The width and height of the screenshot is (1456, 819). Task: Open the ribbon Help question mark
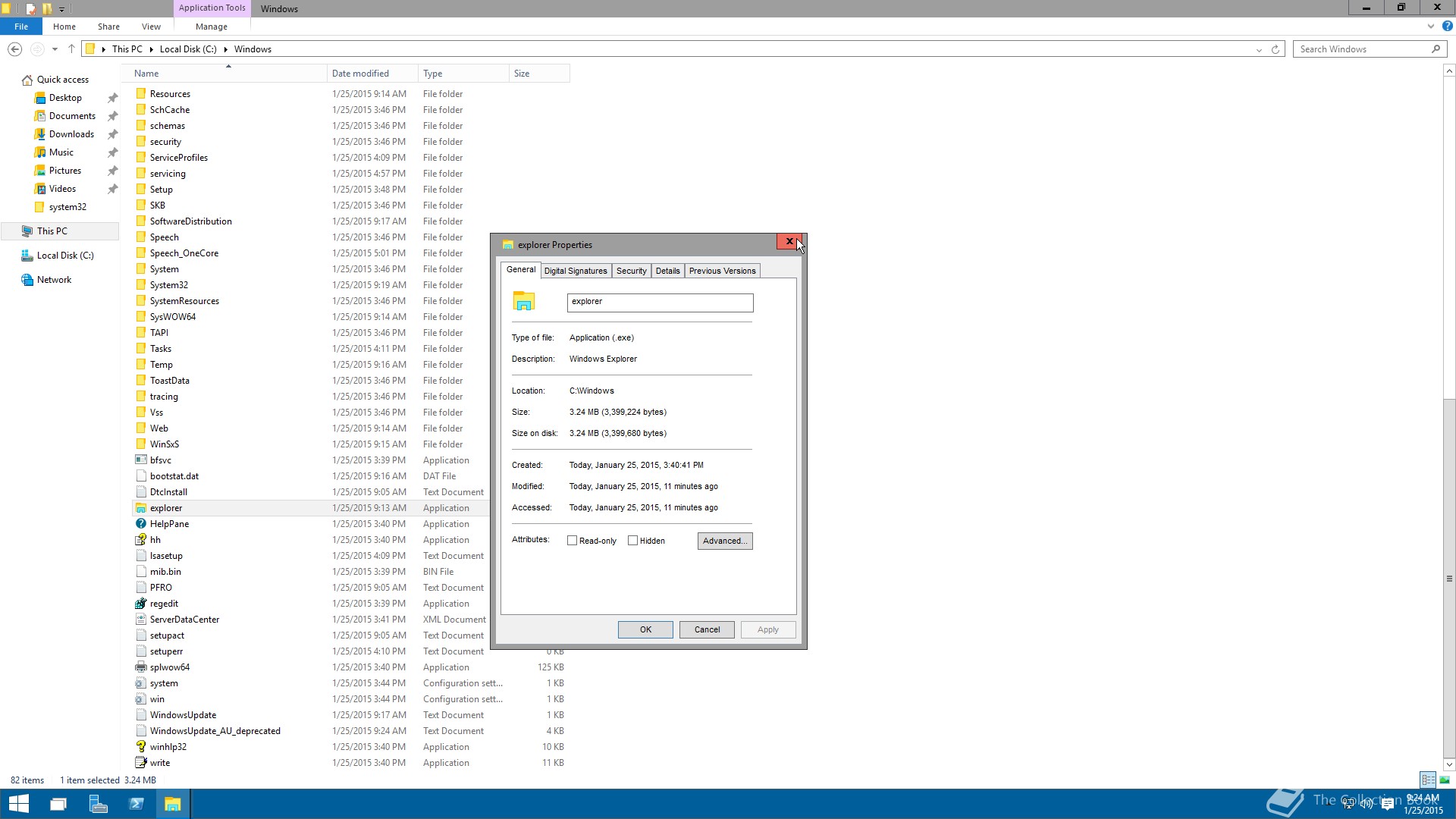pyautogui.click(x=1447, y=26)
